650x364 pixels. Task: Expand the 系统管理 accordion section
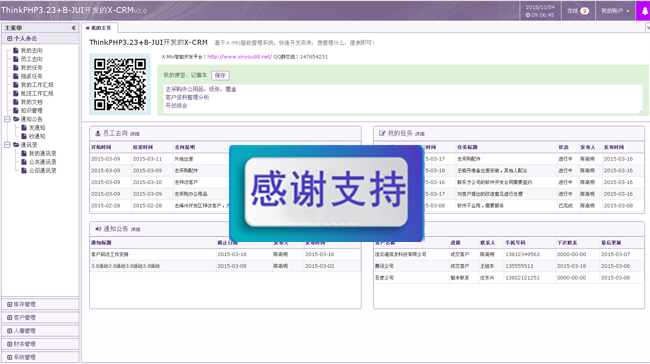(40, 357)
